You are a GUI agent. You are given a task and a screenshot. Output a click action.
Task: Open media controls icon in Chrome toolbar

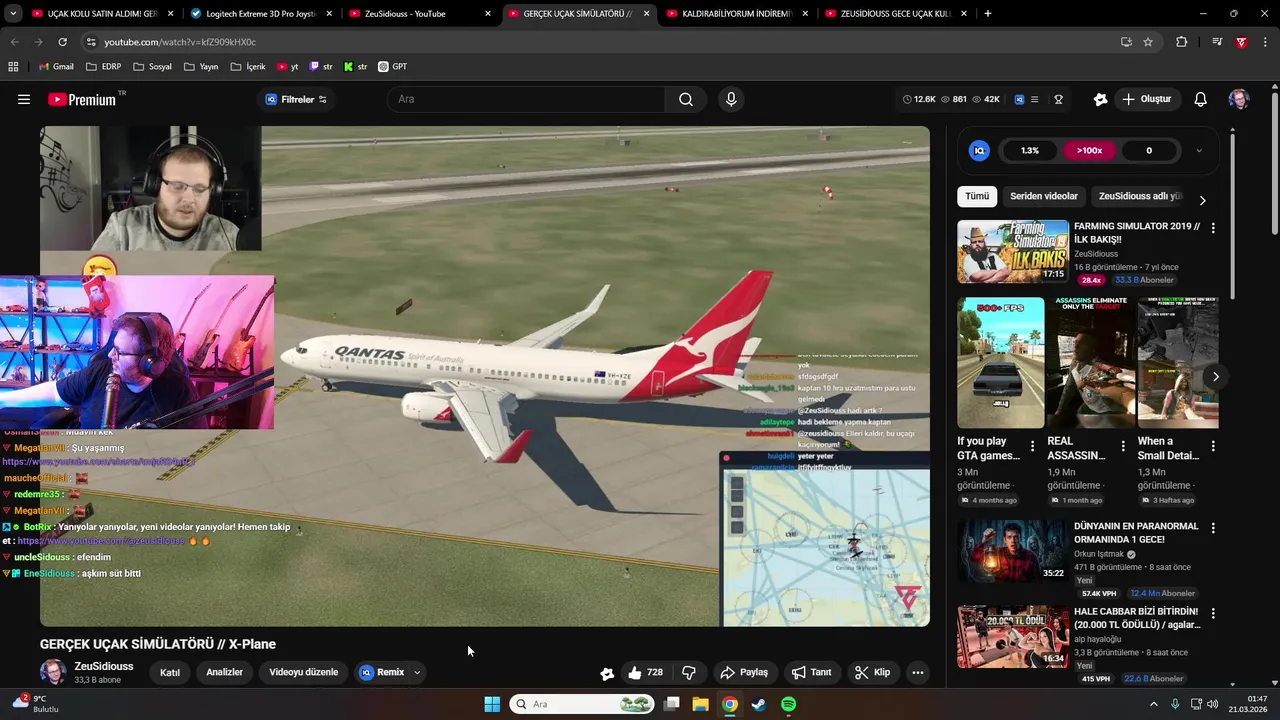1217,42
